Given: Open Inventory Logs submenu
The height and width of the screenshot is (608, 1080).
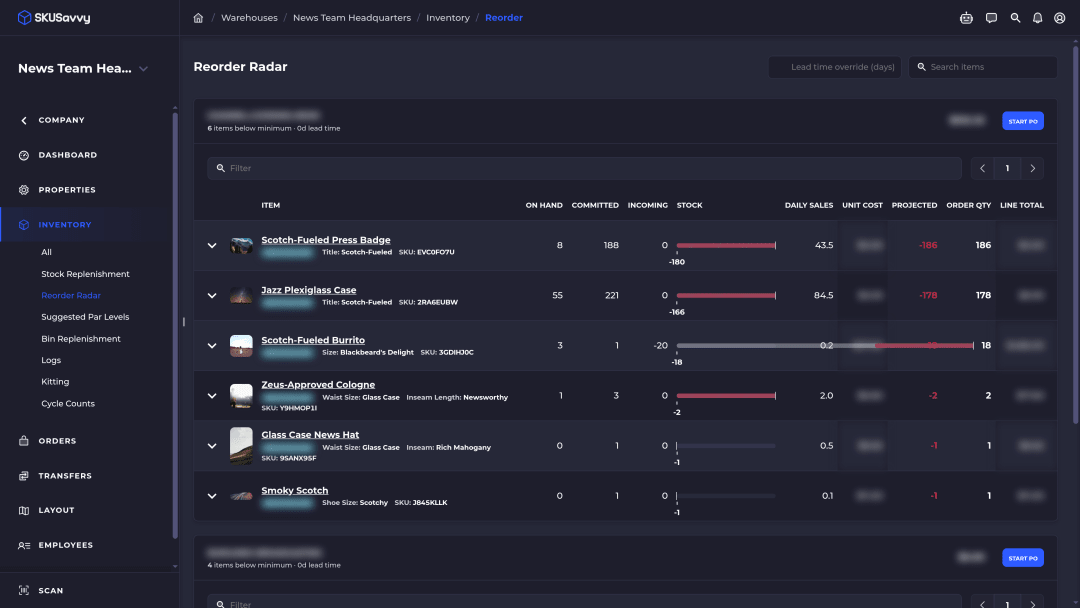Looking at the screenshot, I should click(51, 360).
